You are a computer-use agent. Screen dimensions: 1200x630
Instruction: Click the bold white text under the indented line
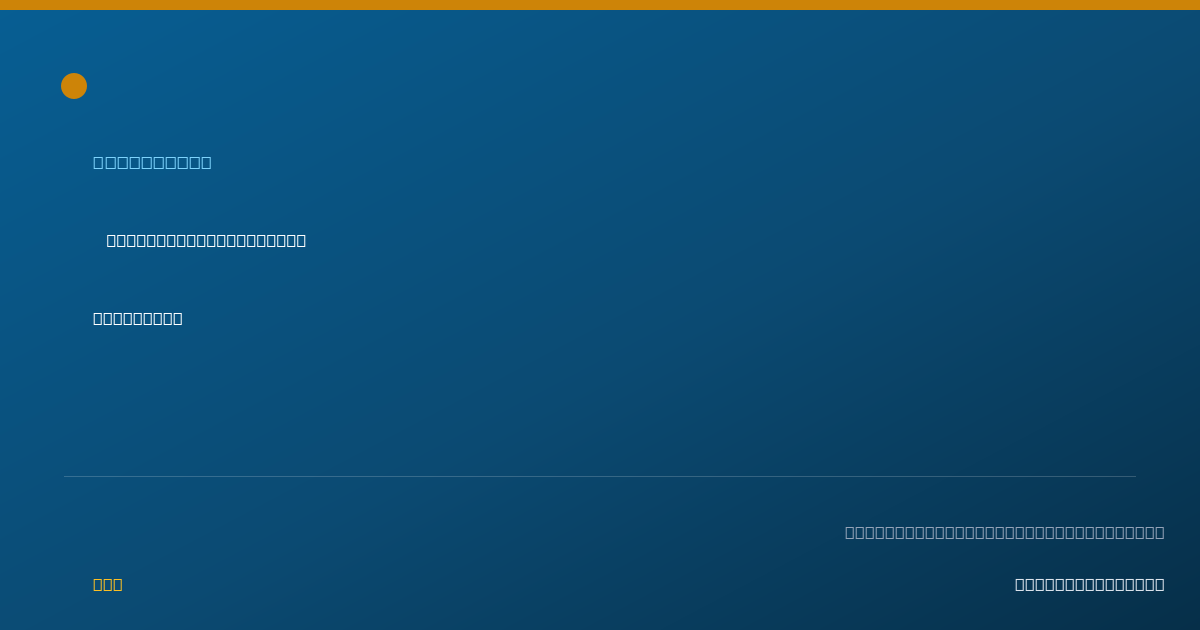click(x=138, y=318)
